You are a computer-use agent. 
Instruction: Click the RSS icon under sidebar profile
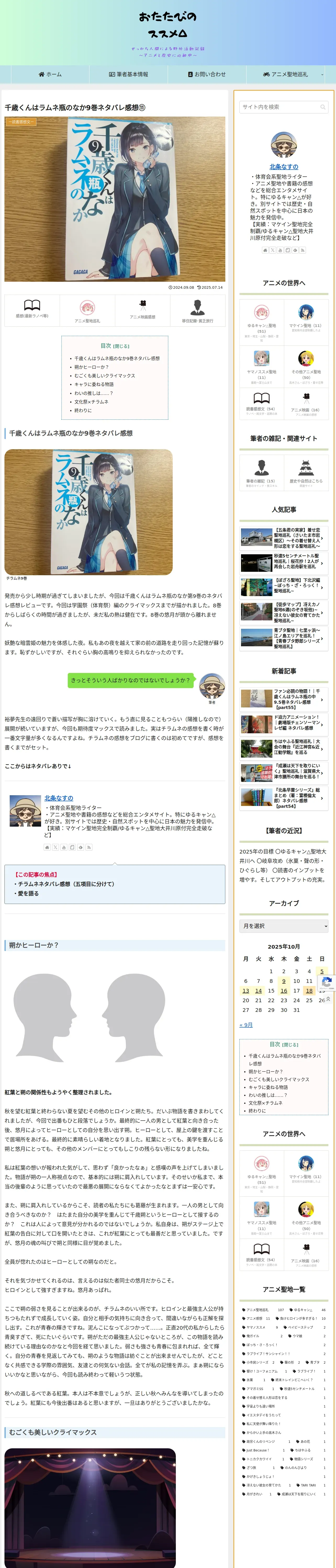click(x=302, y=250)
